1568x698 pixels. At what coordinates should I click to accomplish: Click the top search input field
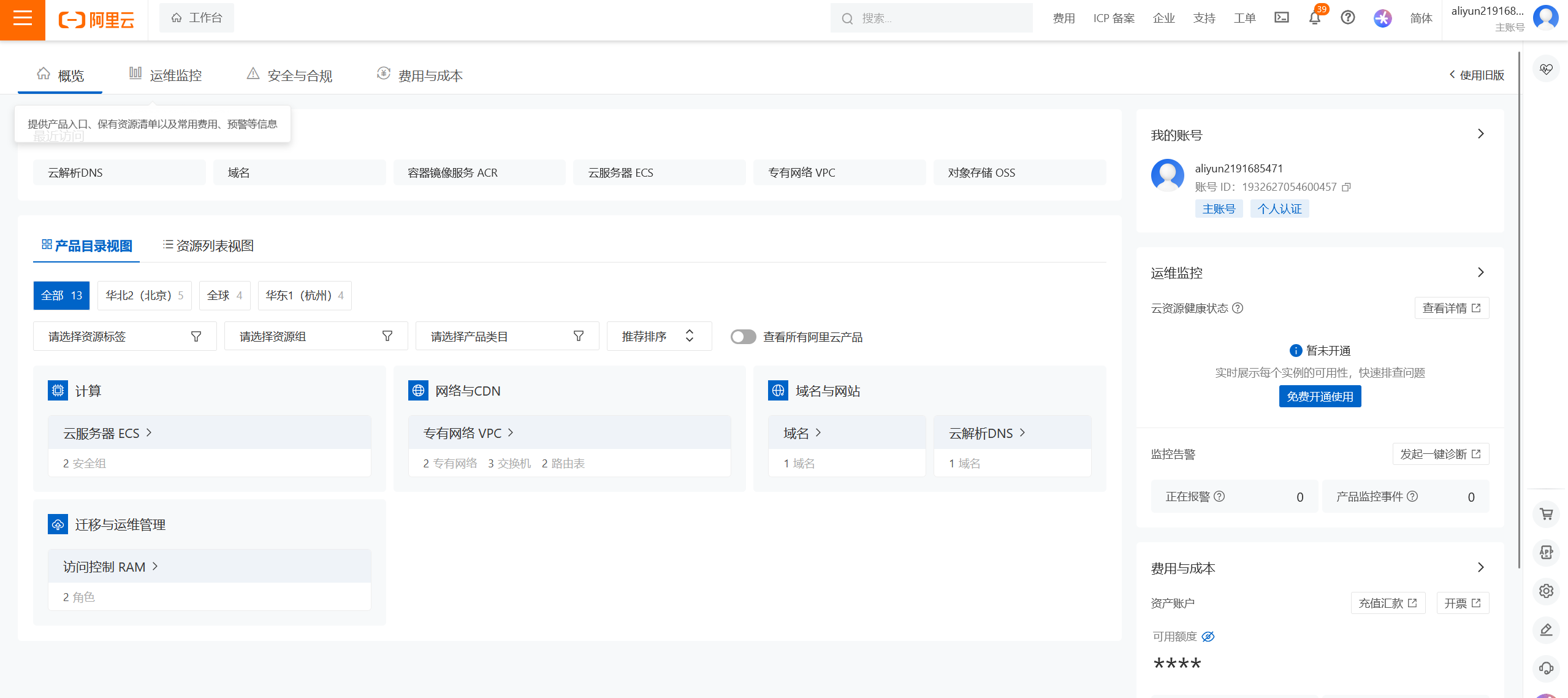[931, 18]
